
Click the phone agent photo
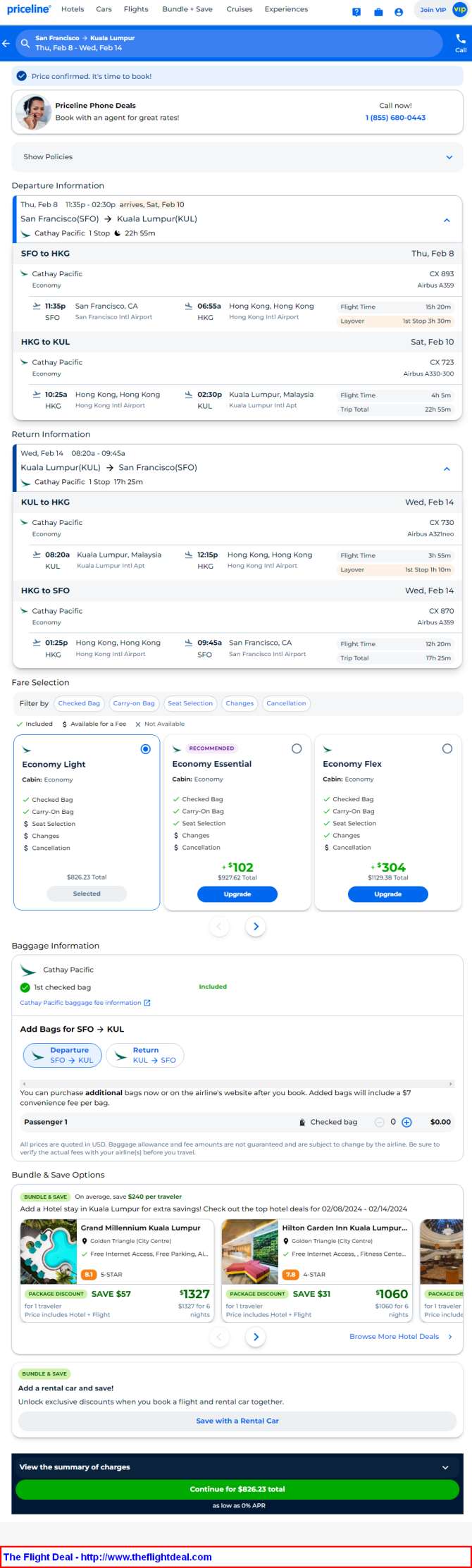33,112
